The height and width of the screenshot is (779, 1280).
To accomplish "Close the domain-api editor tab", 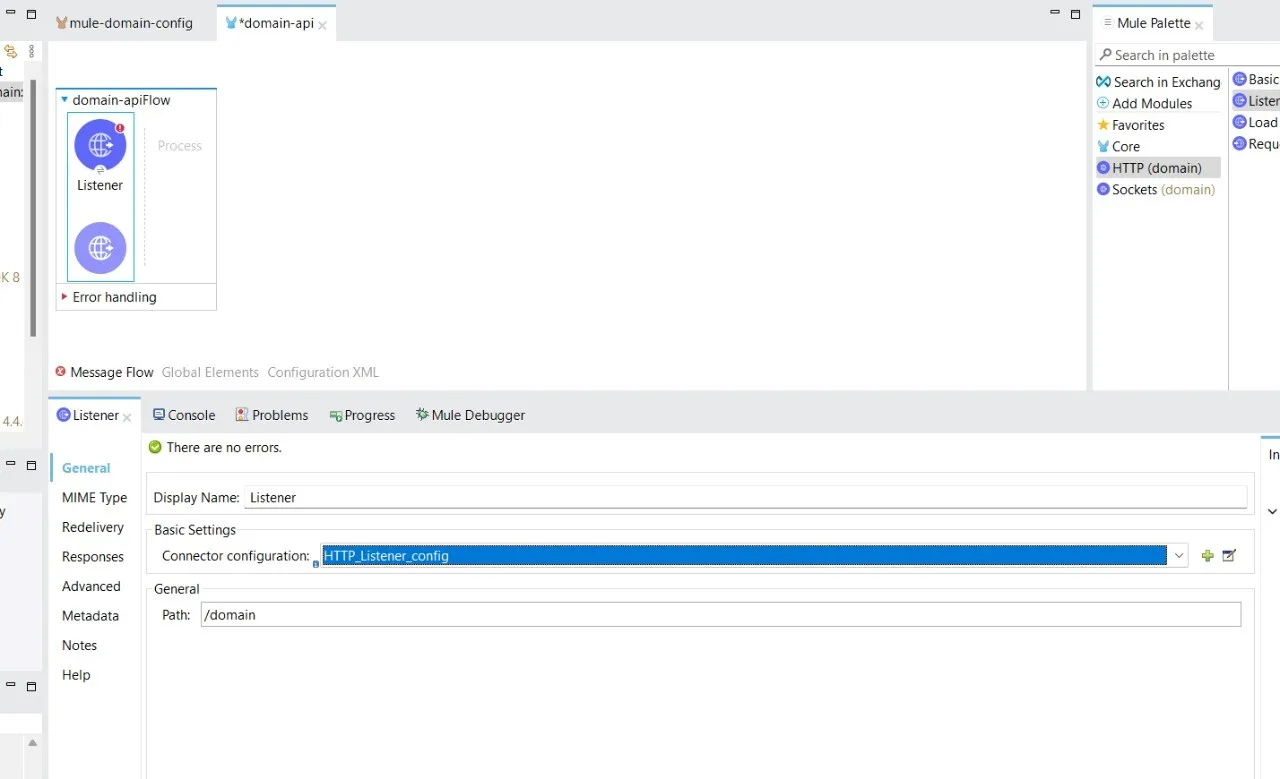I will [x=323, y=25].
